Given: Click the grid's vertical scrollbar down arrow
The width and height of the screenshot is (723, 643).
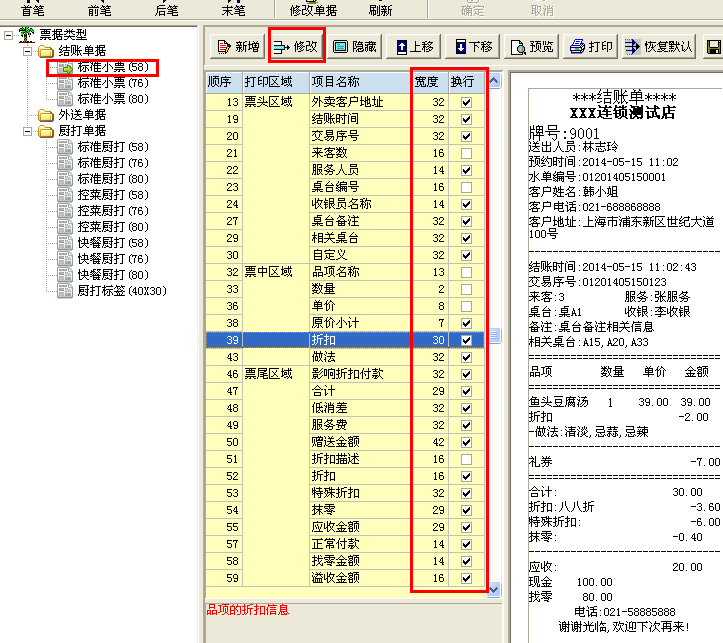Looking at the screenshot, I should click(493, 590).
